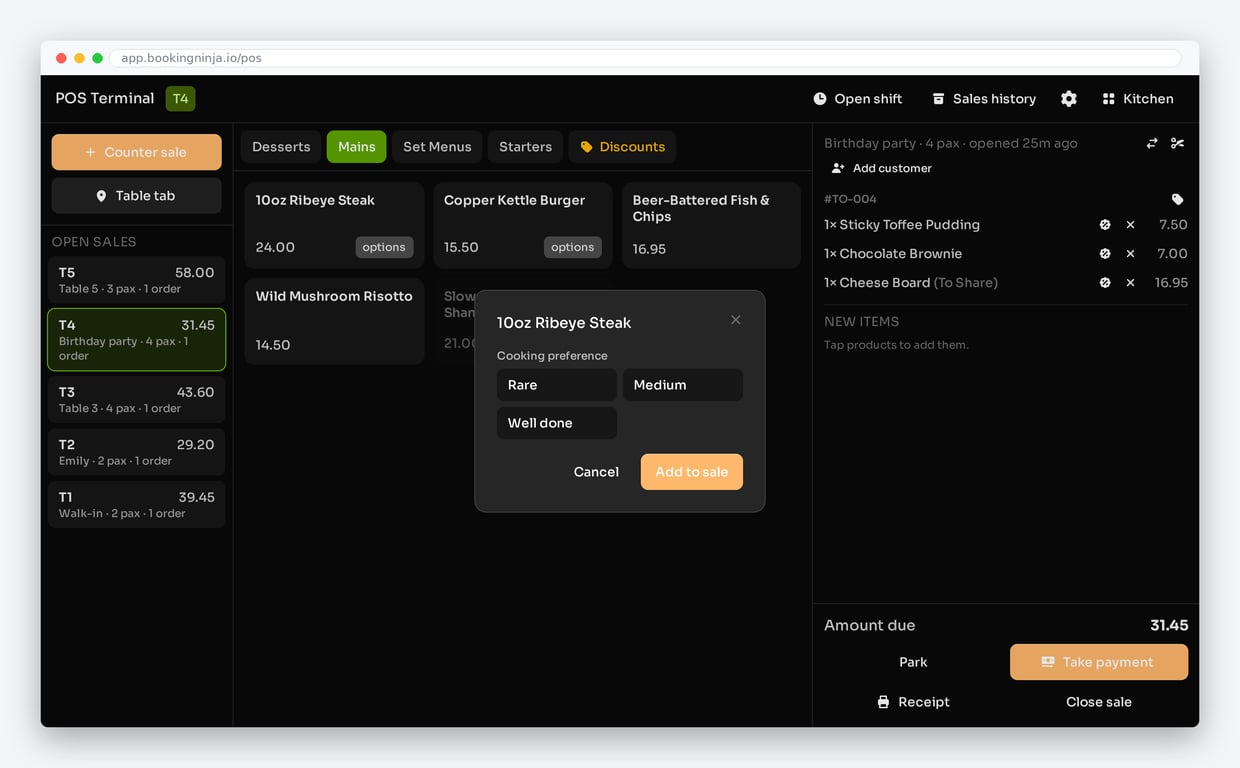Add Wild Mushroom Risotto product
Screen dimensions: 1240x768
[334, 321]
